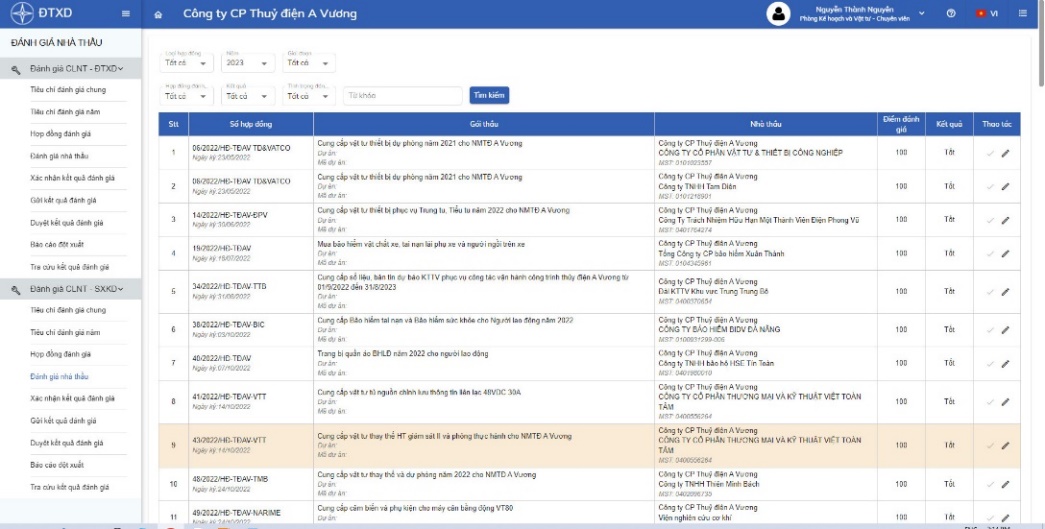Click wrench icon beside Đánh giá CLNT - ĐTXD
1045x529 pixels.
(16, 69)
